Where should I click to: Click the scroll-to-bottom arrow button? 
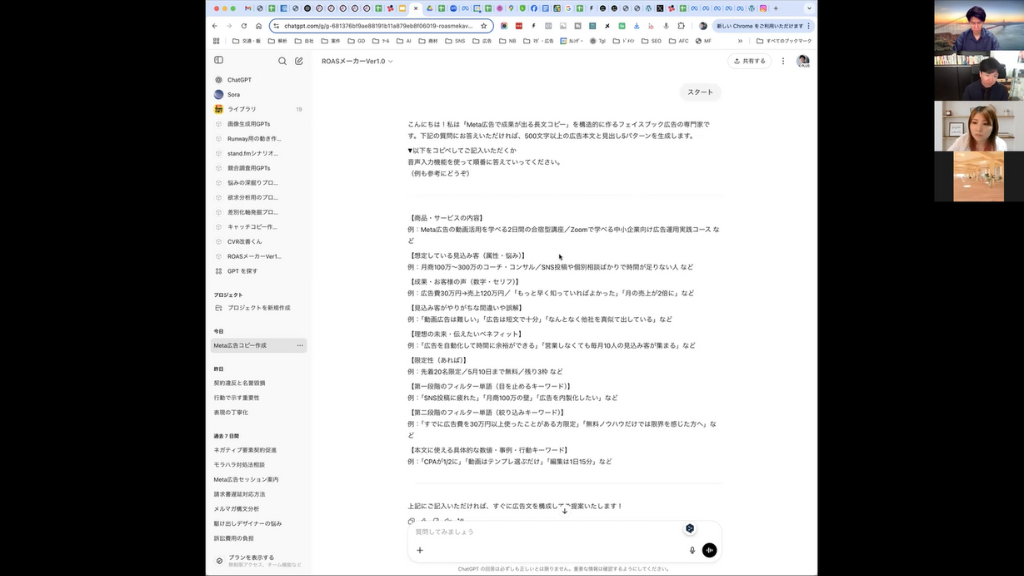[x=564, y=510]
